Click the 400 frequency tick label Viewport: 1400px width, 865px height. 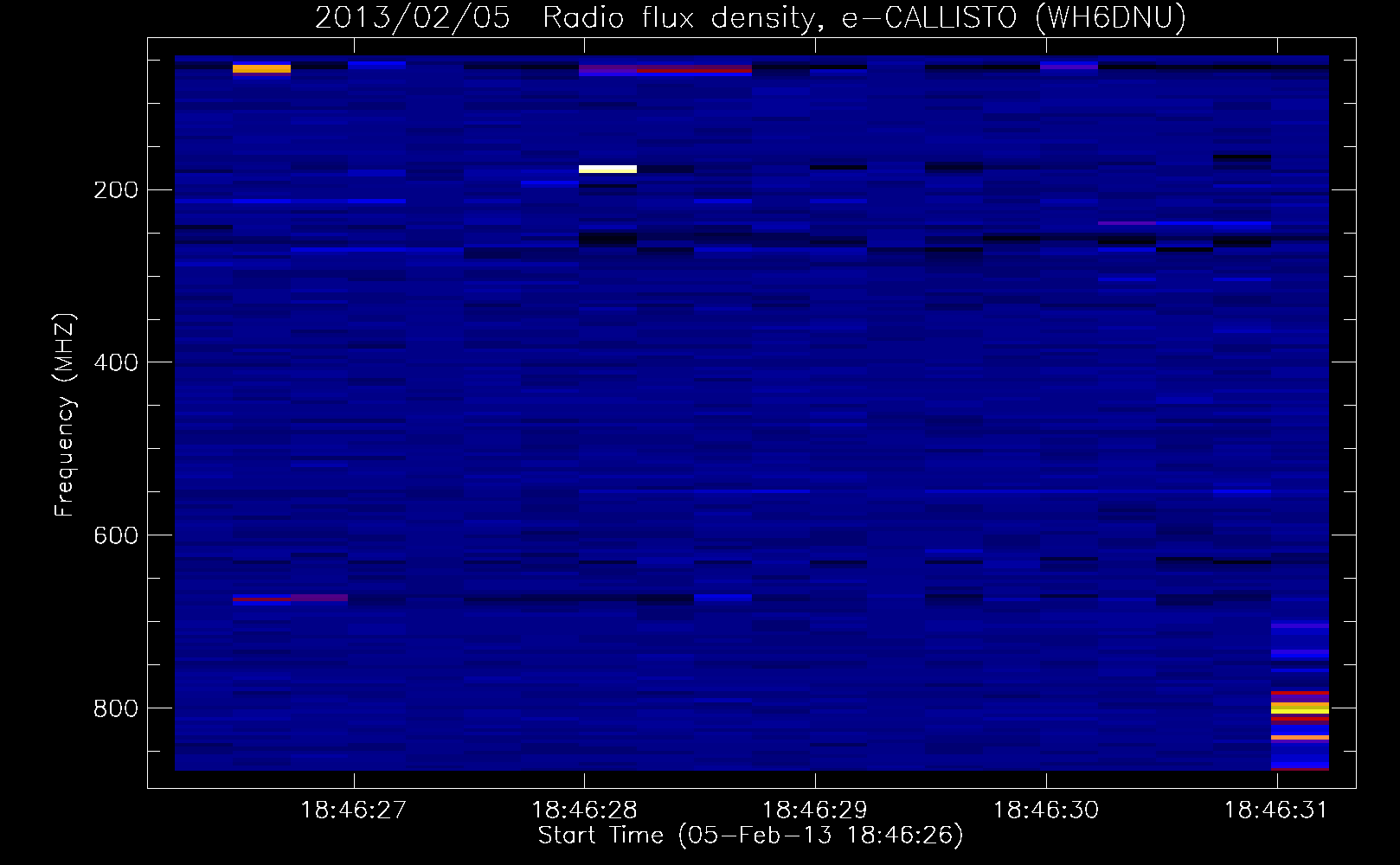click(x=116, y=363)
